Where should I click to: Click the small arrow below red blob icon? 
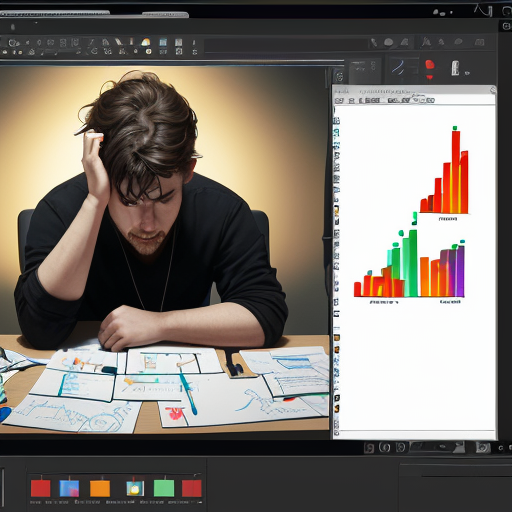(x=430, y=78)
